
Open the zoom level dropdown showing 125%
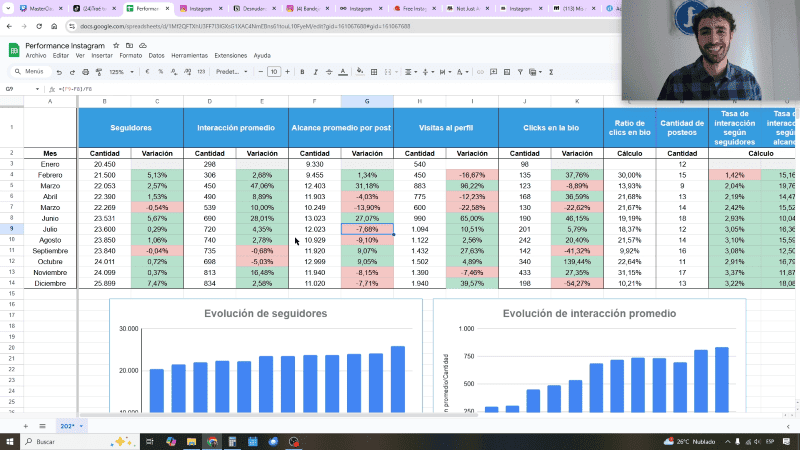tap(121, 72)
